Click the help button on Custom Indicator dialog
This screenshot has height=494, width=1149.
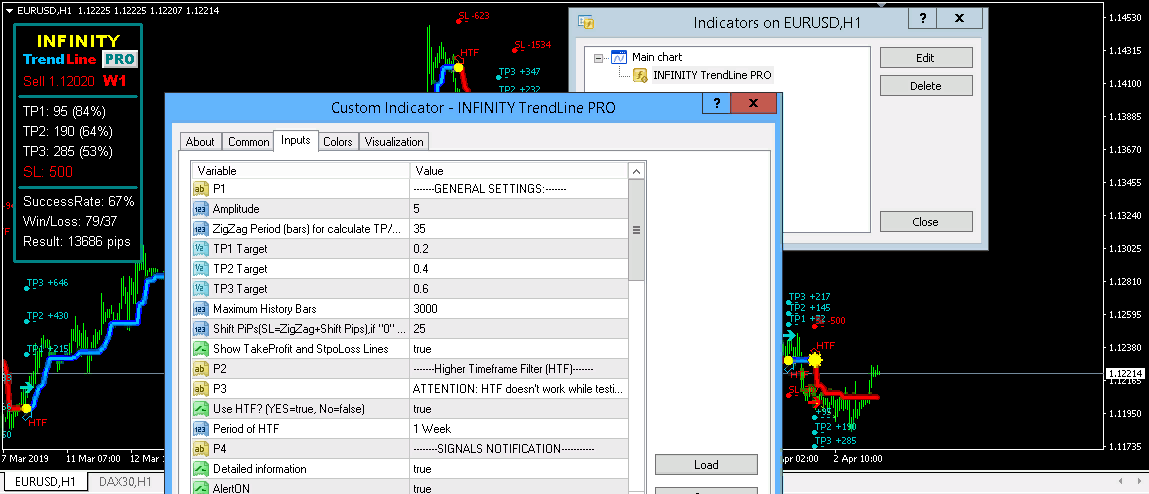click(716, 104)
